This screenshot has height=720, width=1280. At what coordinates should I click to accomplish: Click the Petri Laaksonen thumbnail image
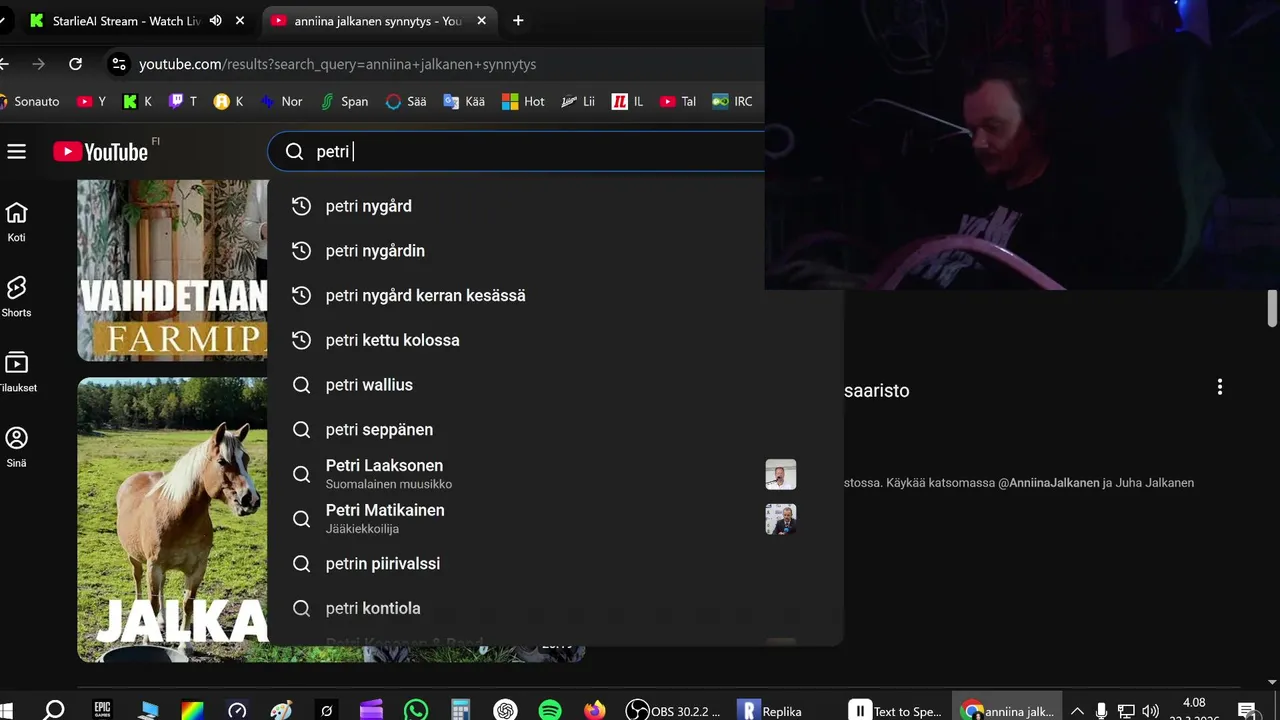pyautogui.click(x=781, y=474)
